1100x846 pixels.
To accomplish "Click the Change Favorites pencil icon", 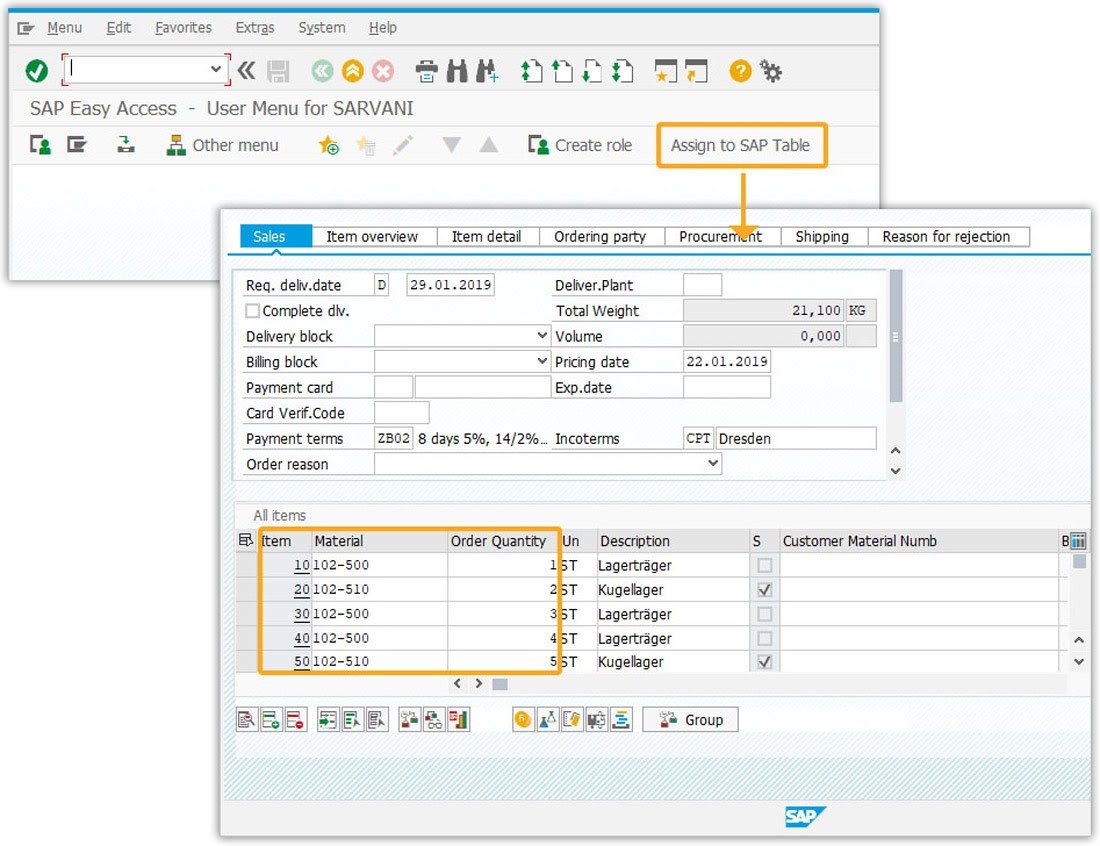I will [403, 145].
